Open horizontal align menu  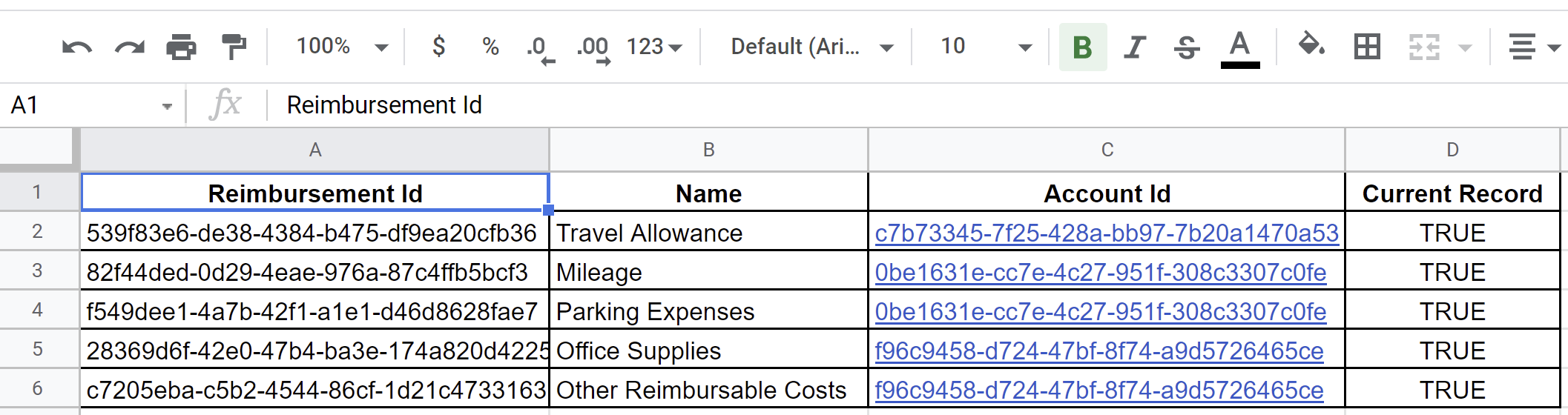[1532, 47]
